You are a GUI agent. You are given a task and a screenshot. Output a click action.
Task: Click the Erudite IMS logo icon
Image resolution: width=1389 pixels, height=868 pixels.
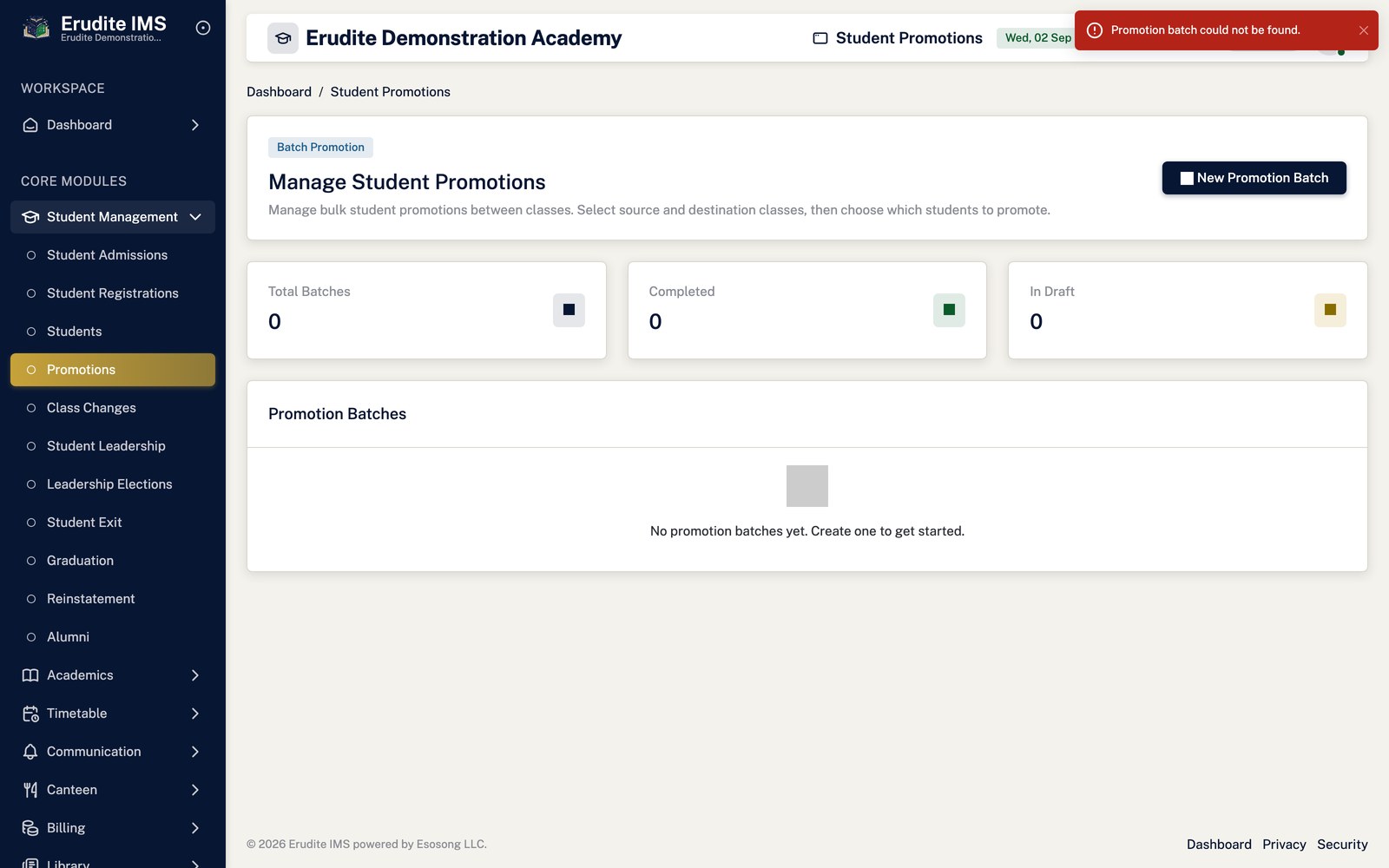(36, 28)
